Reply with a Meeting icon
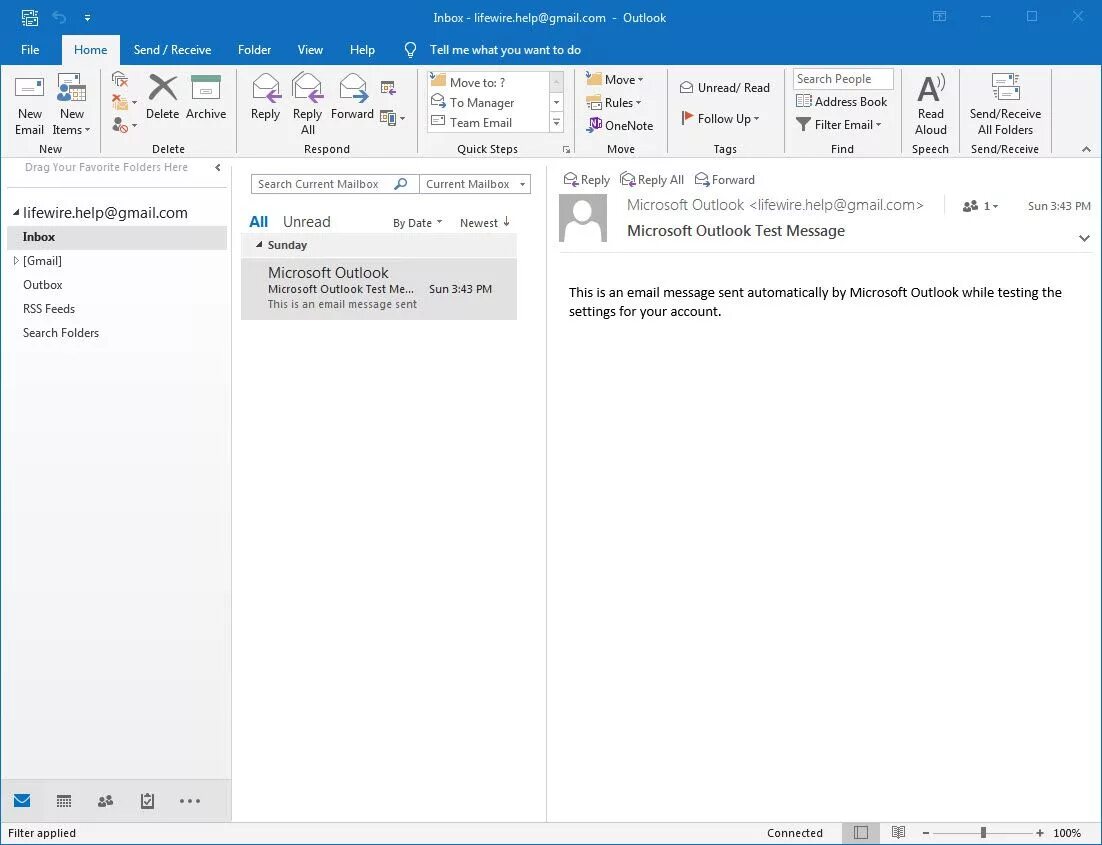 click(388, 88)
